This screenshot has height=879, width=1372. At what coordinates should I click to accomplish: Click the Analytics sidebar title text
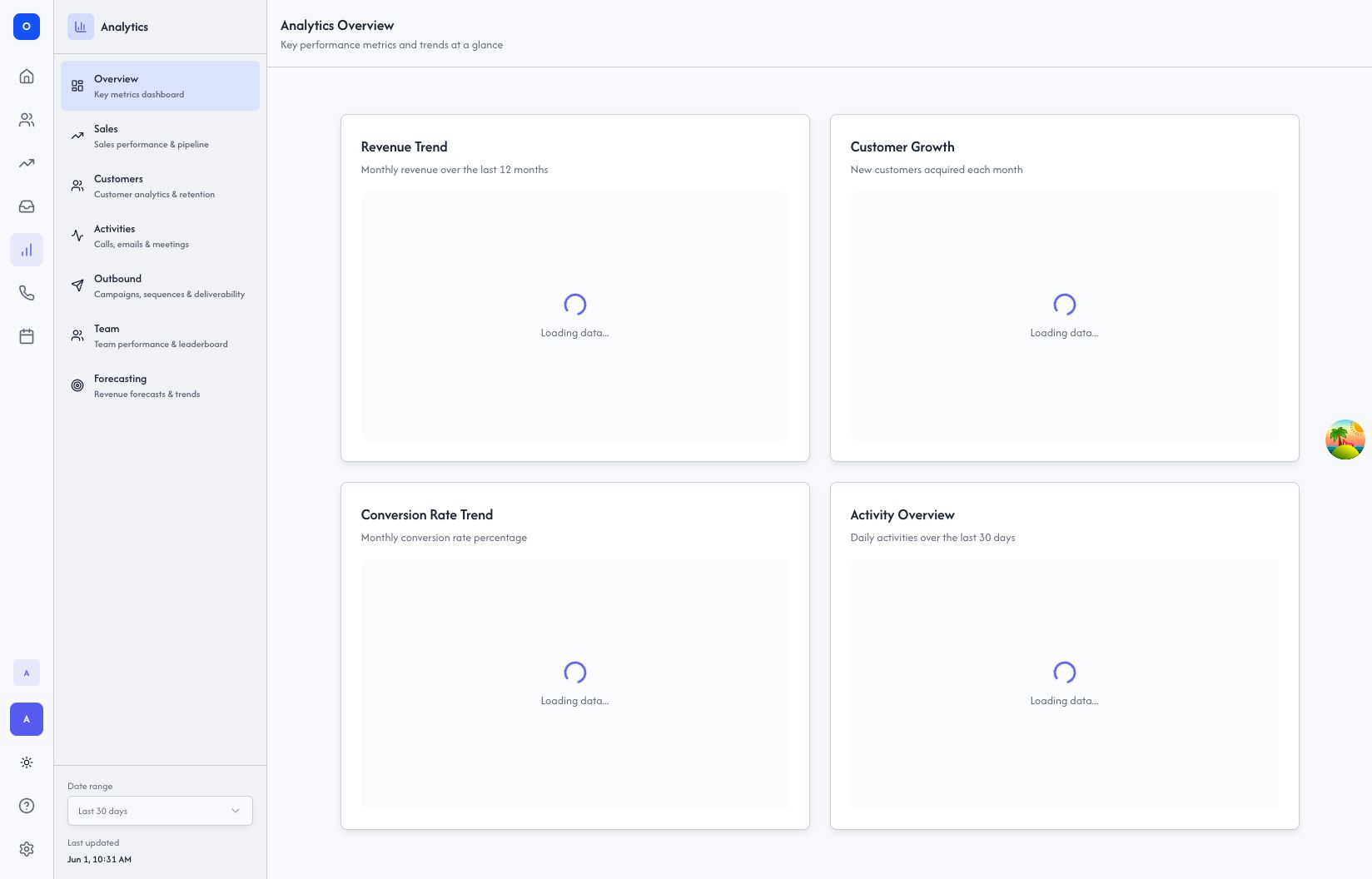tap(124, 27)
